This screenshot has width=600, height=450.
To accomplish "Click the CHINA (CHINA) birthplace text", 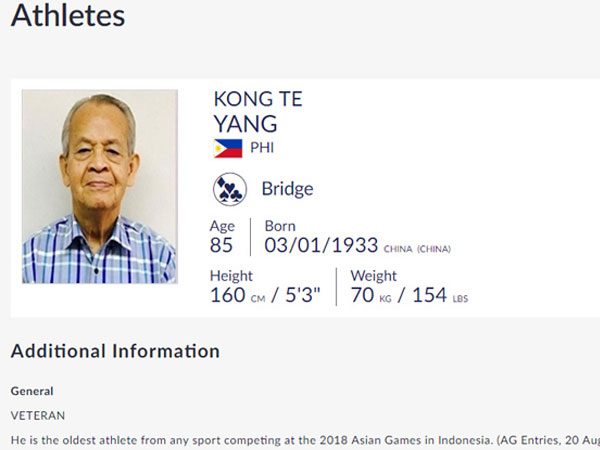I will 417,249.
